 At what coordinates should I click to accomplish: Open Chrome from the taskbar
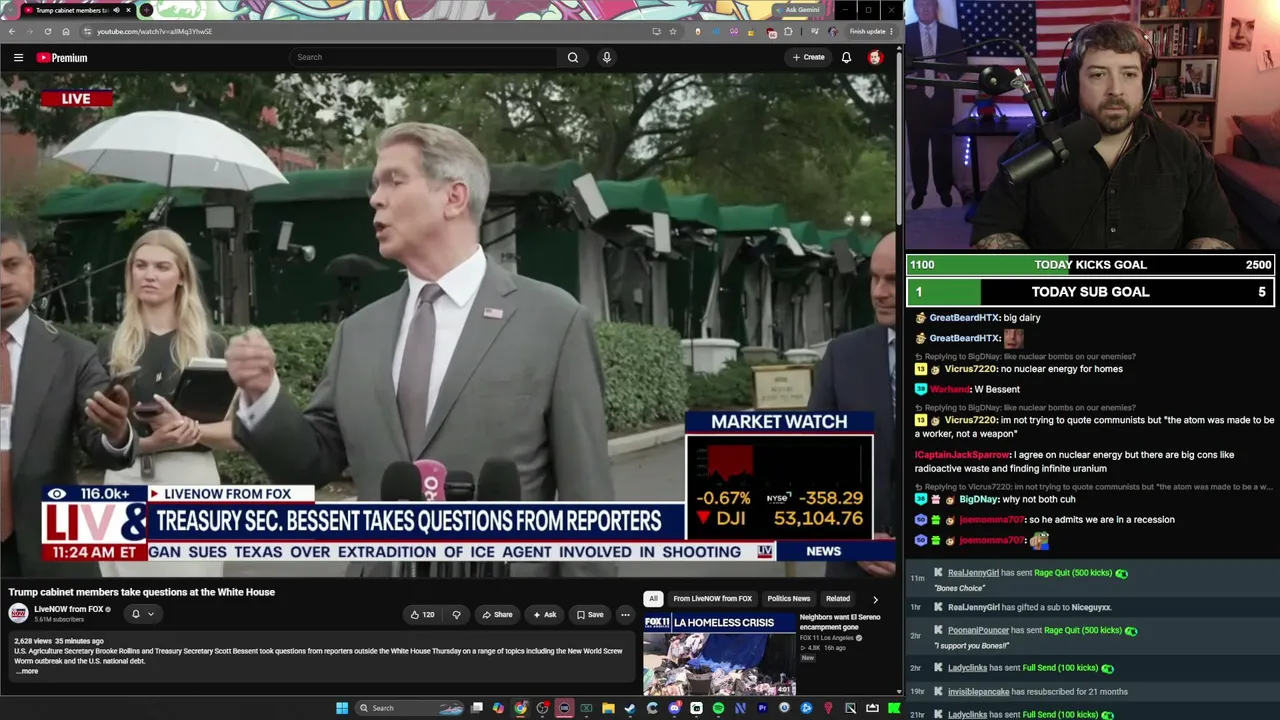520,708
